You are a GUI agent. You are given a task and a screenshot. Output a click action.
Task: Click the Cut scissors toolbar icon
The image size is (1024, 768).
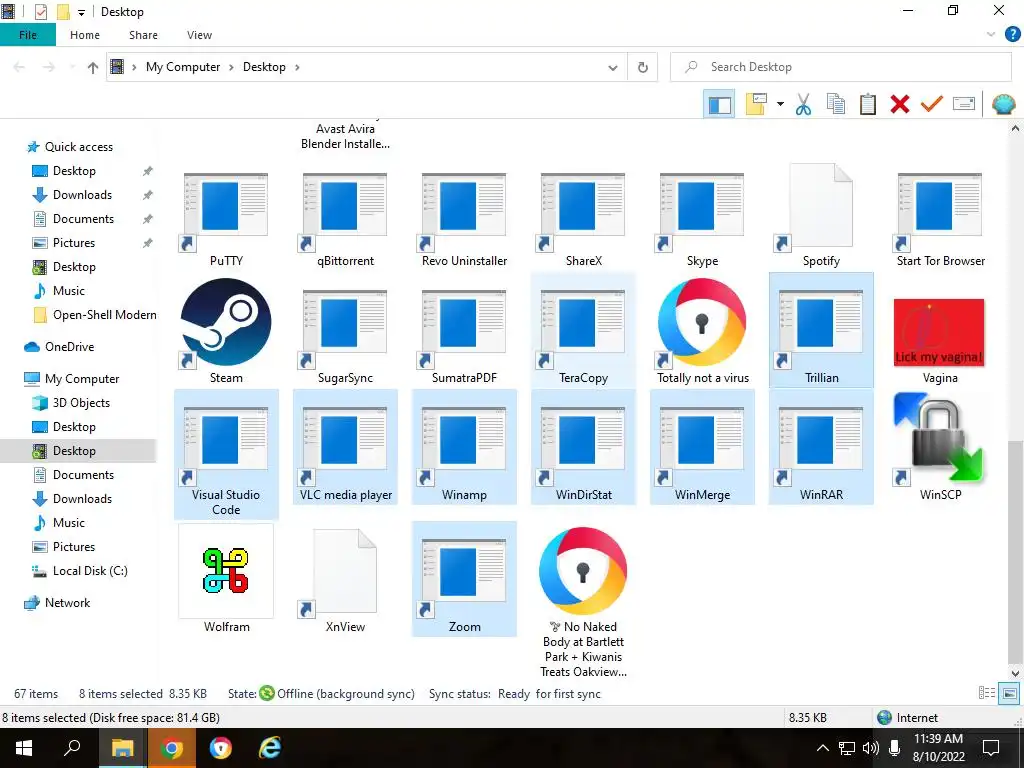point(803,104)
